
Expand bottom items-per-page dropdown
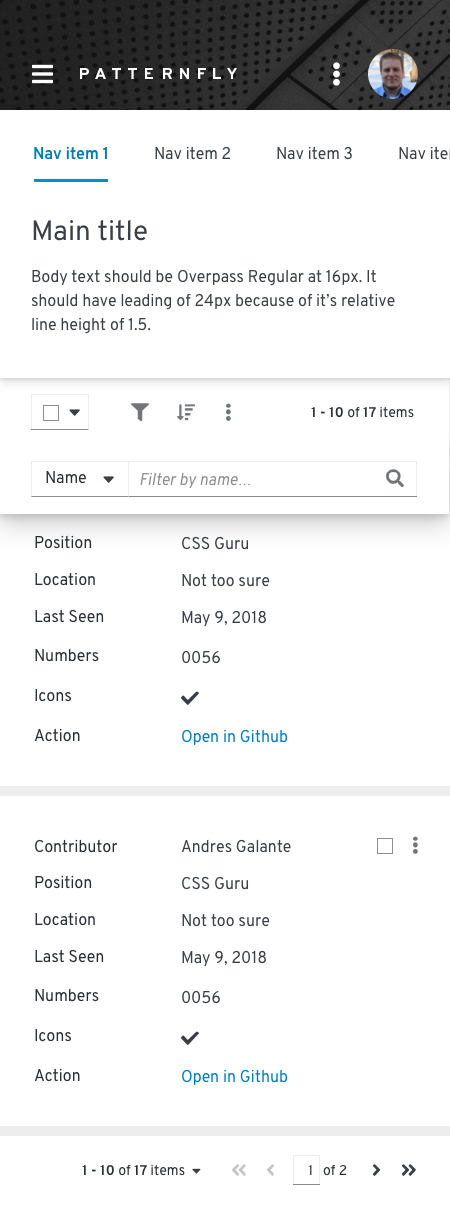coord(141,1170)
